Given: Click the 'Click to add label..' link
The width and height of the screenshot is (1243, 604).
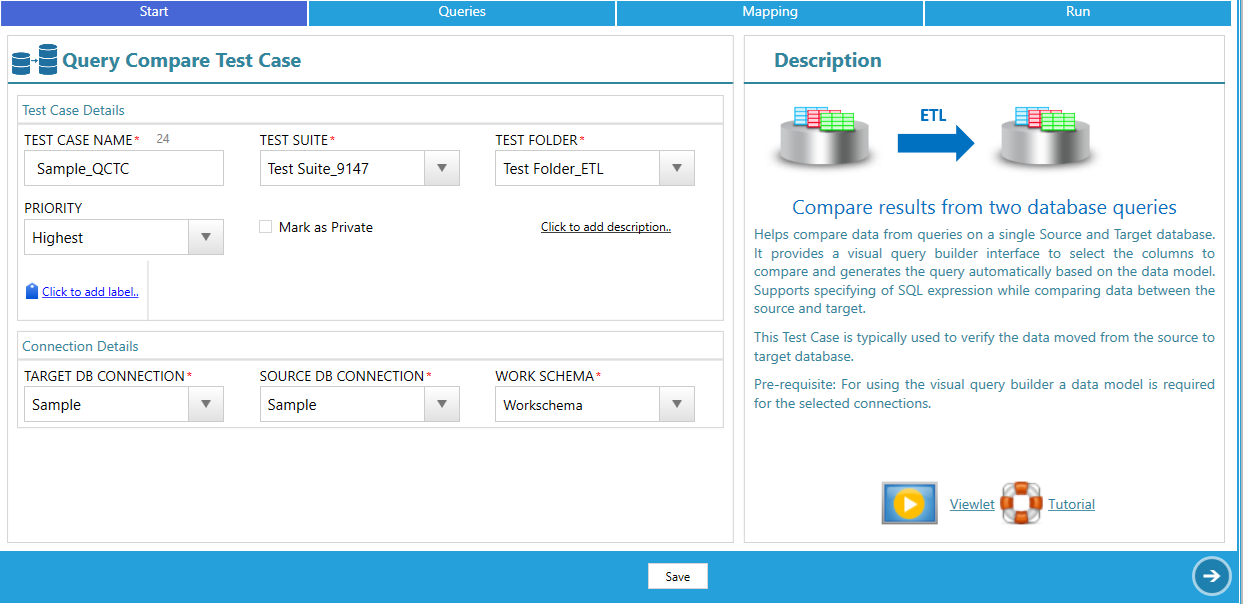Looking at the screenshot, I should coord(90,292).
